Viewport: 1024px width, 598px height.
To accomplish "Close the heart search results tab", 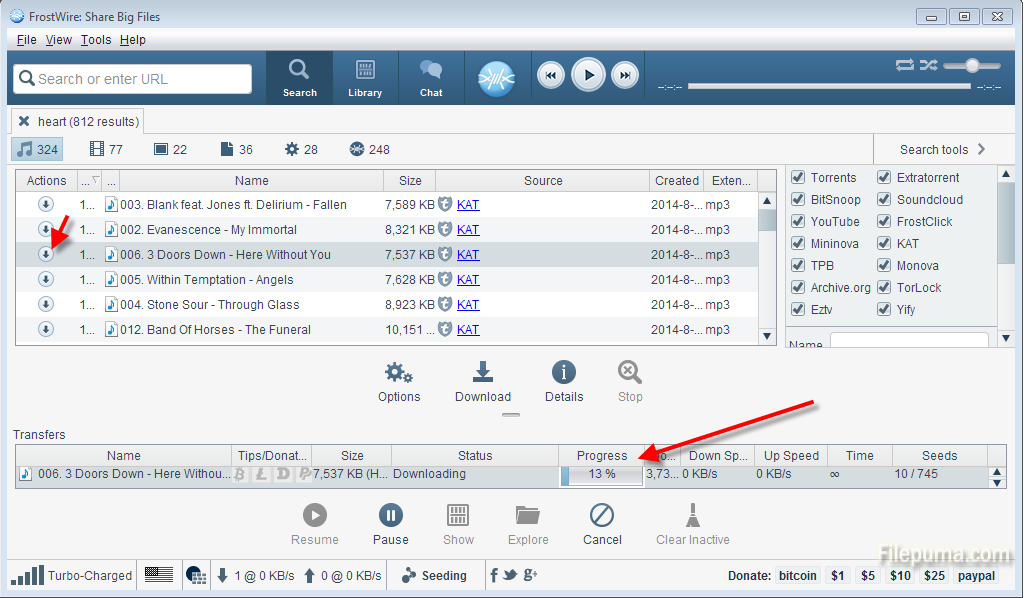I will pyautogui.click(x=24, y=121).
